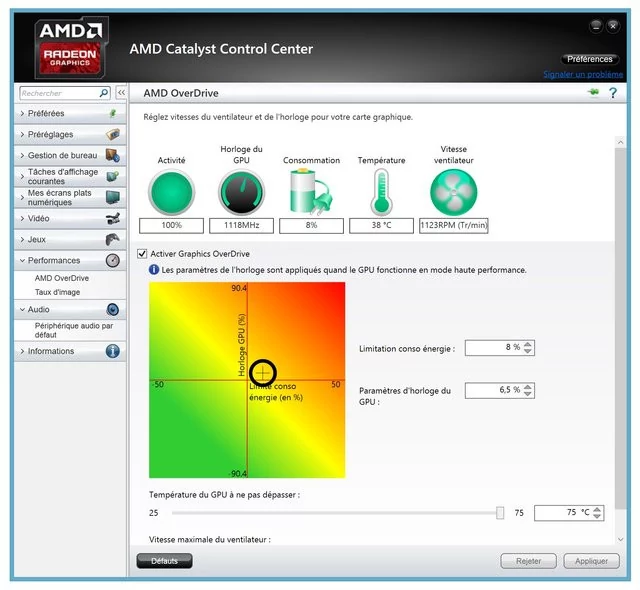This screenshot has width=640, height=590.
Task: Click the vertical scrollbar thumb
Action: coord(620,328)
